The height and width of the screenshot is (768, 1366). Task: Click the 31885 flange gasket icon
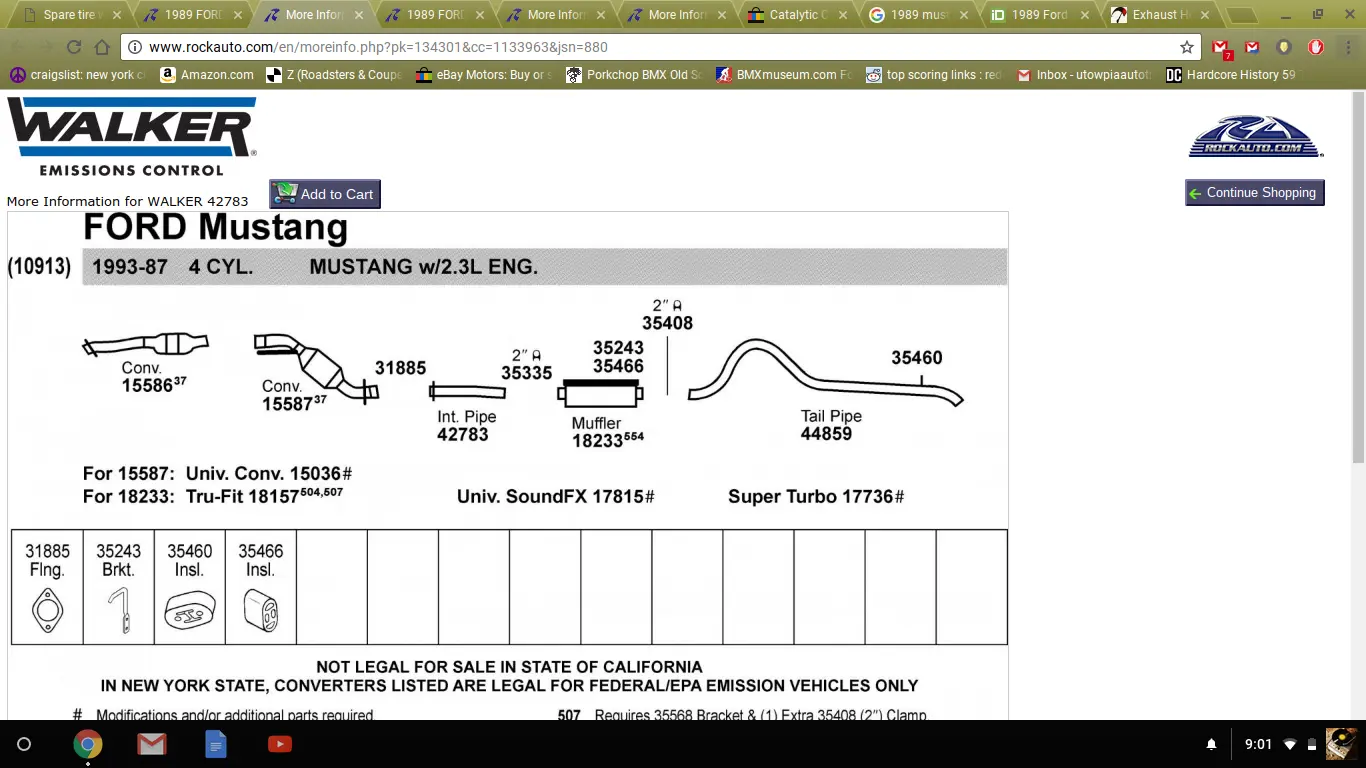[x=46, y=610]
